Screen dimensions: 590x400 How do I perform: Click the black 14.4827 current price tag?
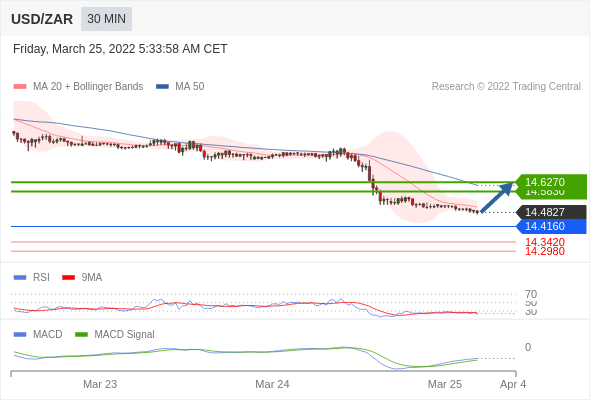click(551, 212)
